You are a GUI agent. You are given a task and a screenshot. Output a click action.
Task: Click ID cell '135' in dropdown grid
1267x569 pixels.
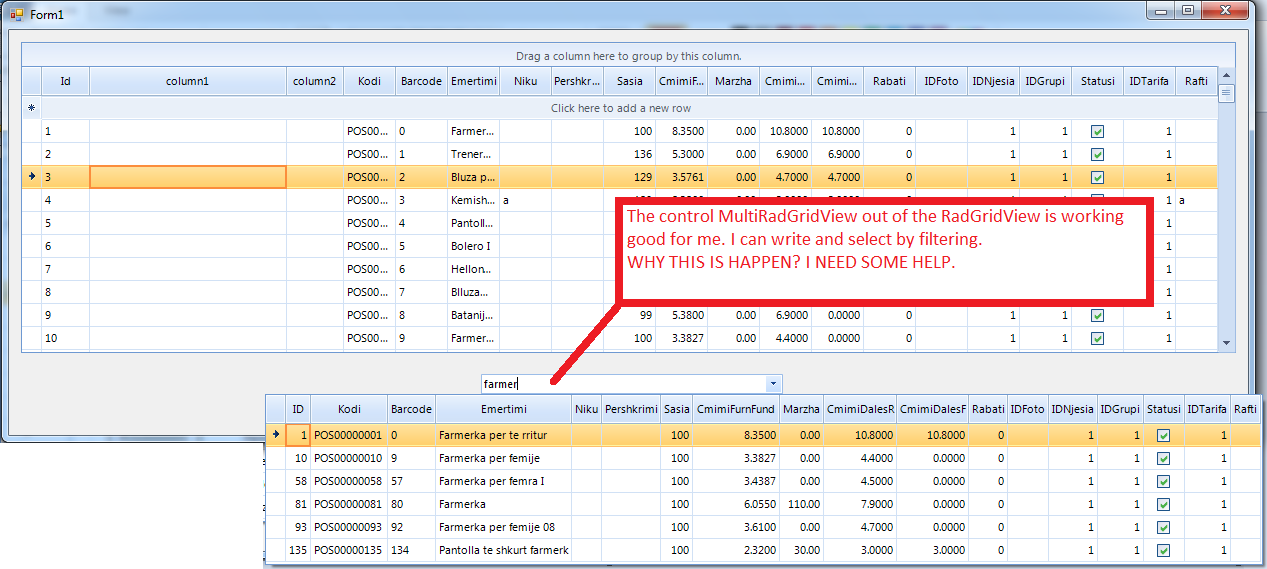point(299,550)
